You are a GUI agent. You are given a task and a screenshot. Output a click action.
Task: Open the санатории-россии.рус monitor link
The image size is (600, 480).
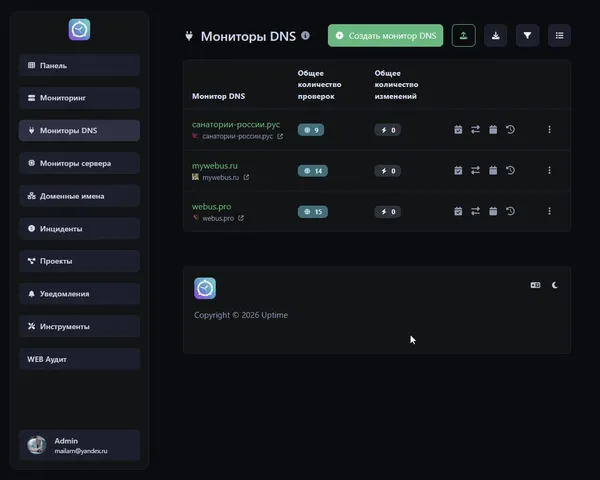point(236,124)
